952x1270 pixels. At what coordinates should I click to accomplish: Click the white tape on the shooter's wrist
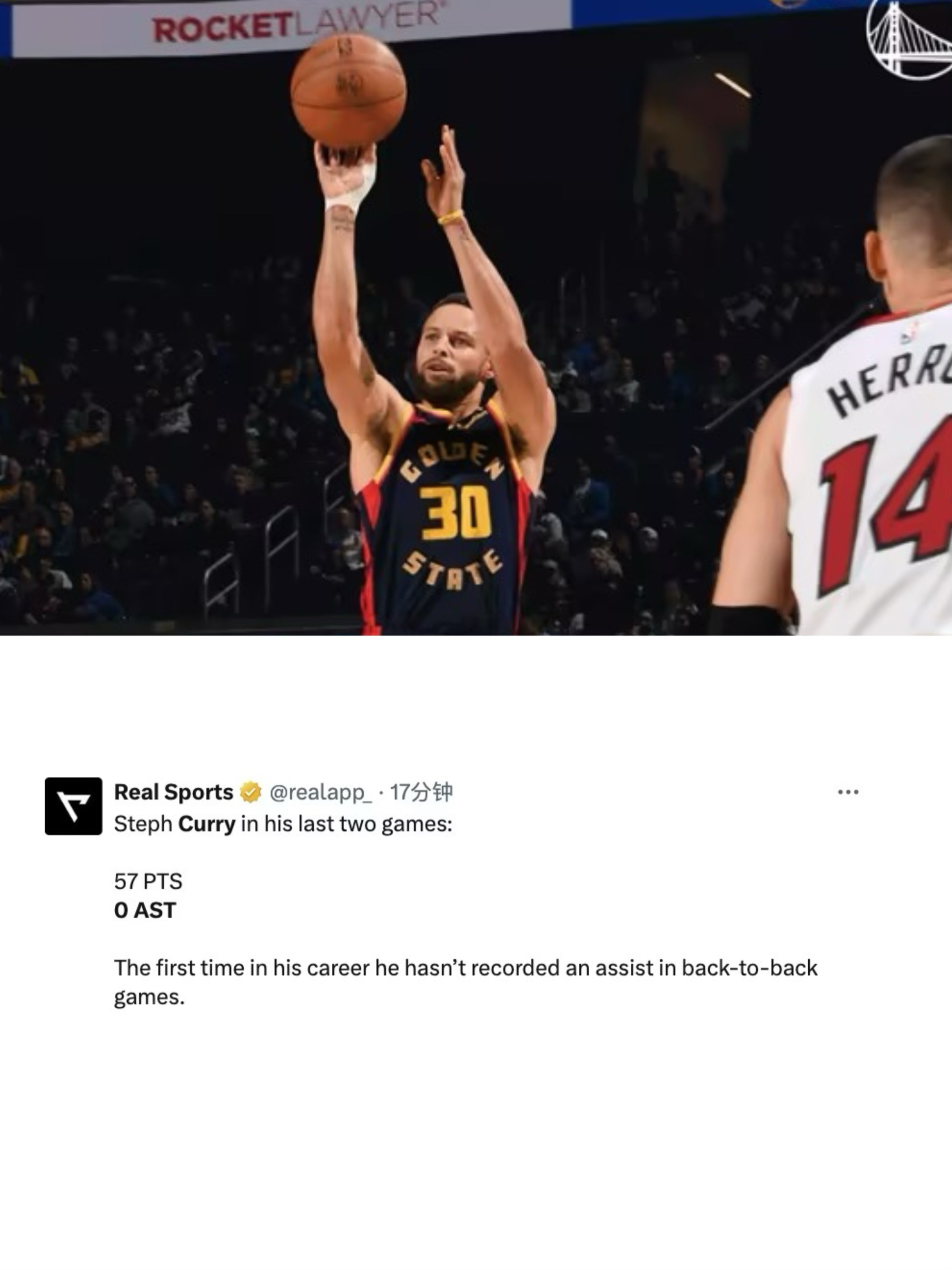[x=351, y=192]
